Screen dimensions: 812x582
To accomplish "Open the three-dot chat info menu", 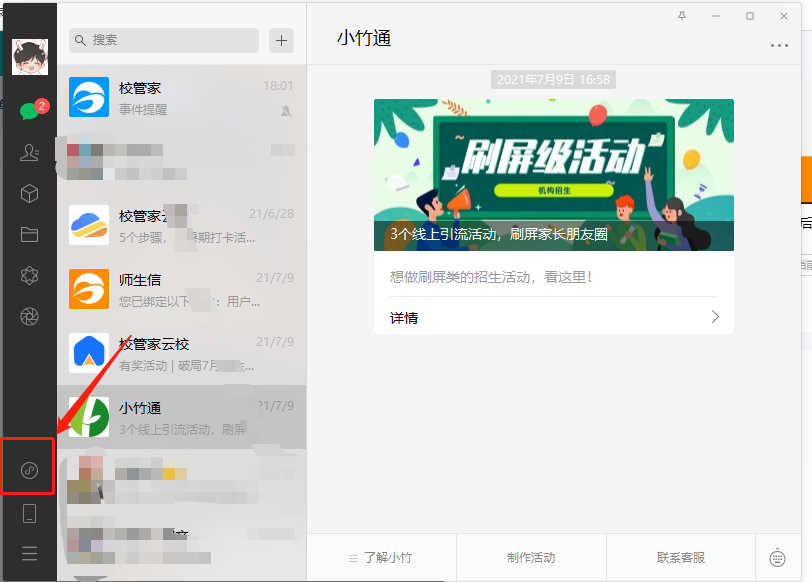I will [x=779, y=46].
